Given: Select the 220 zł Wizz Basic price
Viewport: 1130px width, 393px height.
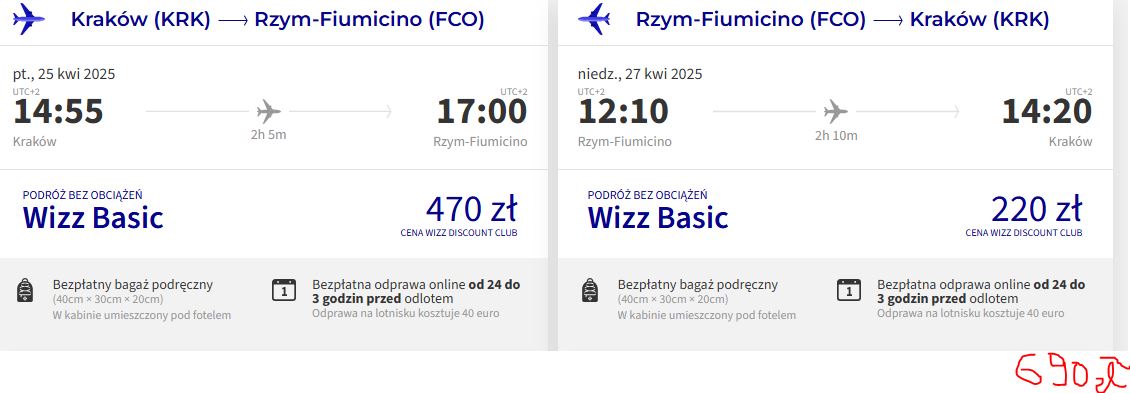Looking at the screenshot, I should coord(1036,210).
